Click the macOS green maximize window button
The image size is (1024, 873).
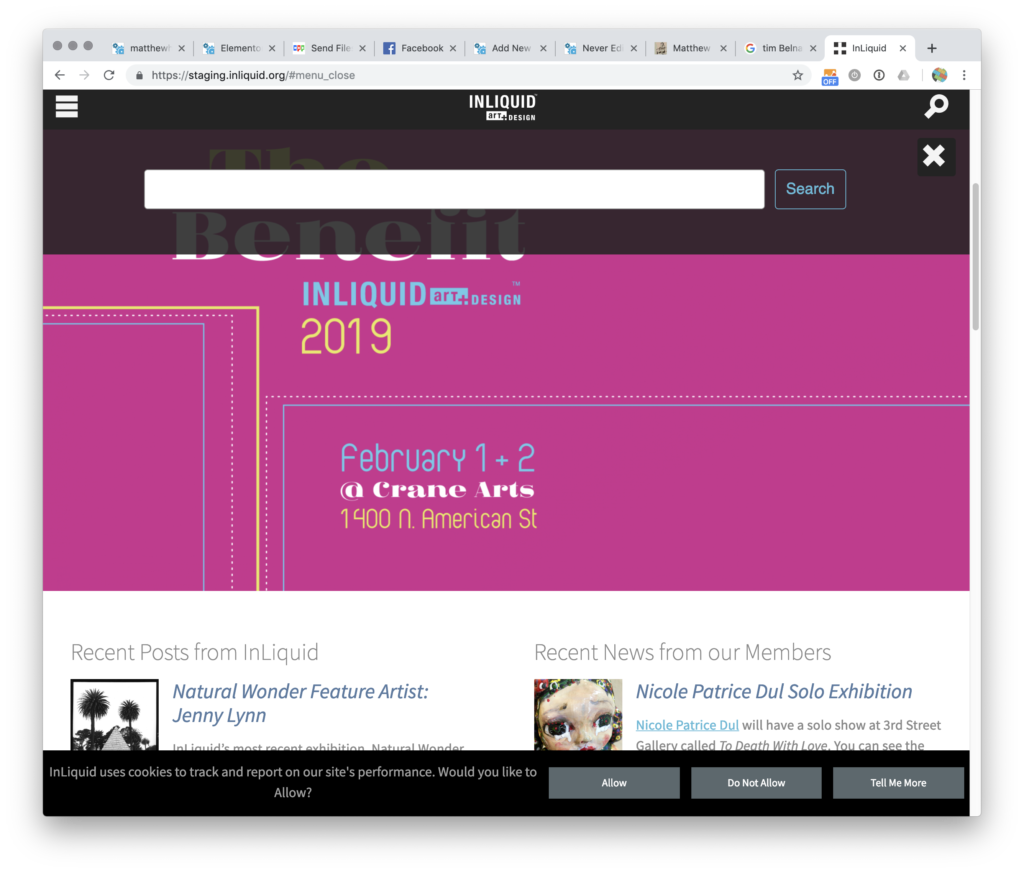(x=88, y=46)
